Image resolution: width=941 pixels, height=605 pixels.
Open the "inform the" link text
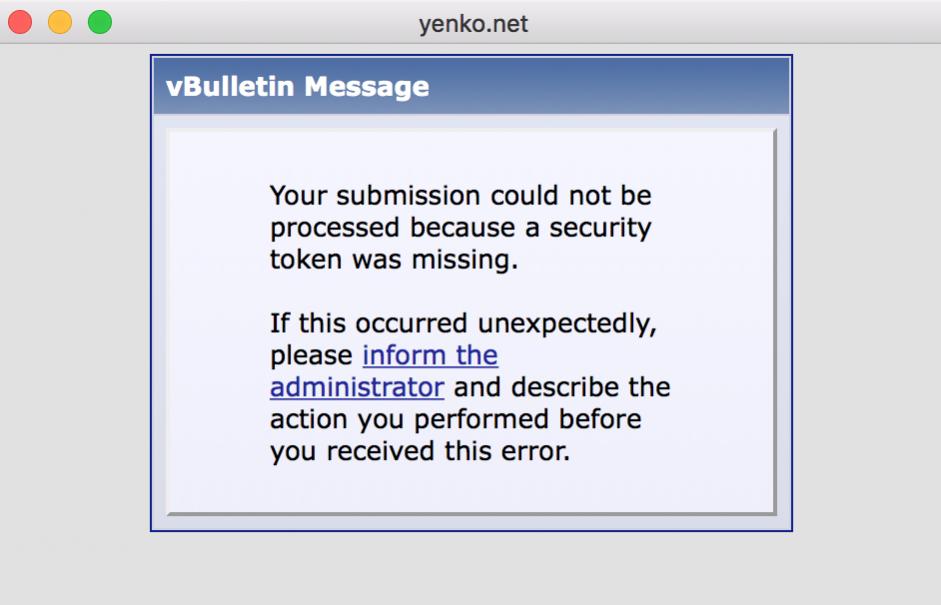pos(430,355)
